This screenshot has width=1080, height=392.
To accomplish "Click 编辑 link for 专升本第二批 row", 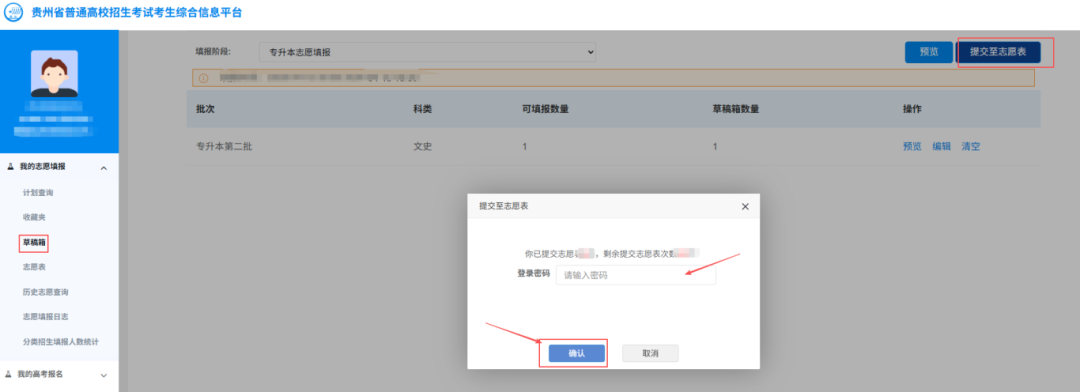I will click(x=942, y=146).
